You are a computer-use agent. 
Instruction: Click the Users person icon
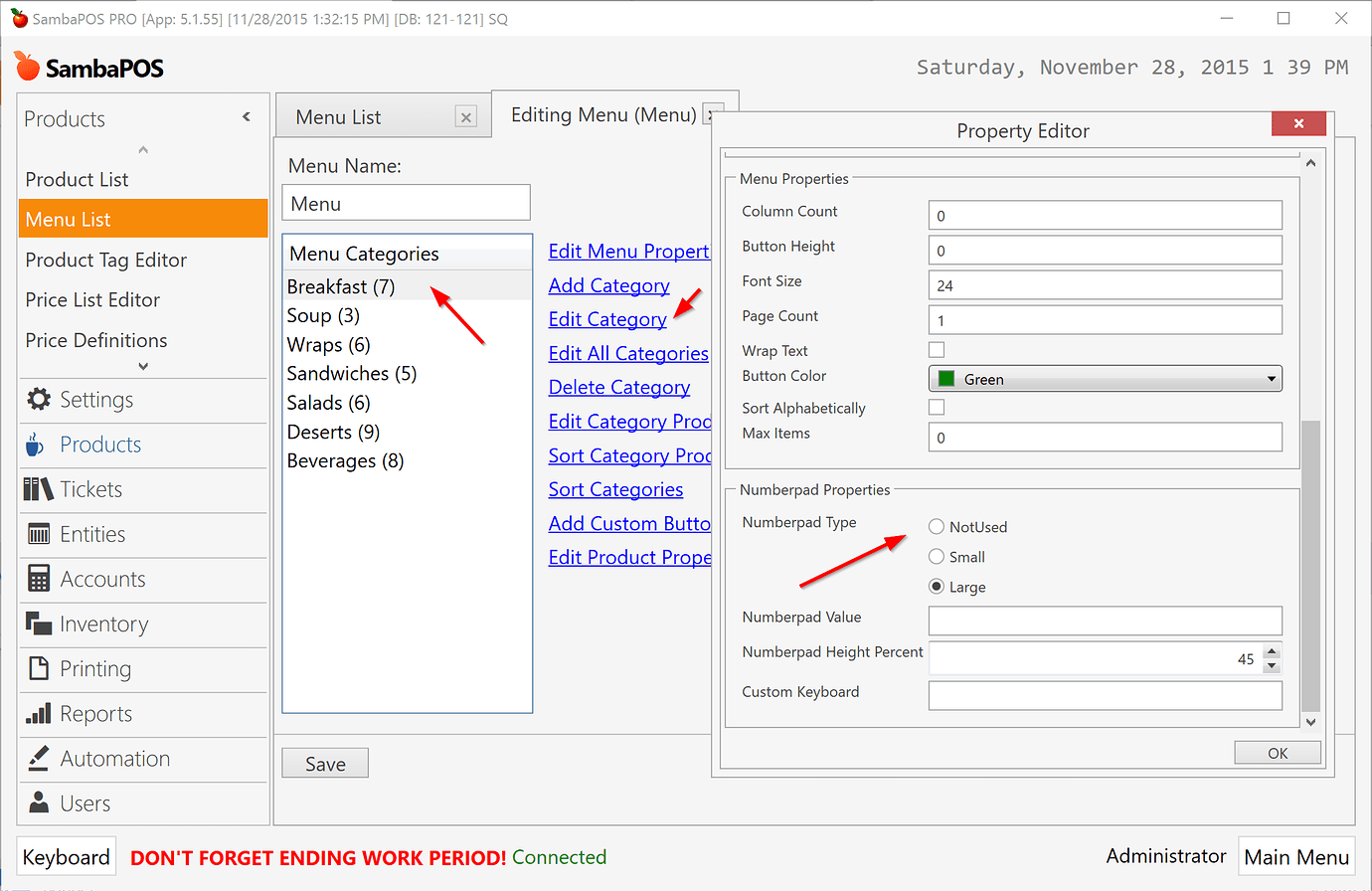[39, 802]
